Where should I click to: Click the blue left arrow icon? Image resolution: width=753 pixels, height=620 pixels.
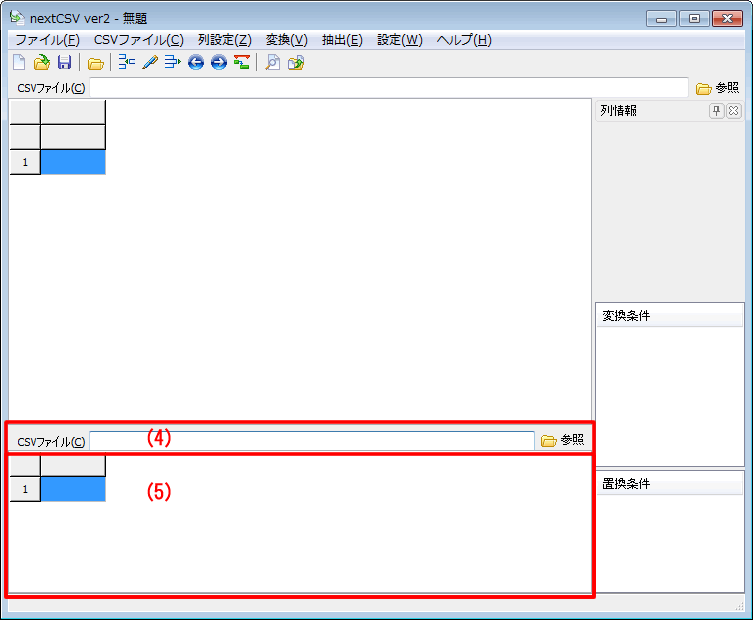pos(195,63)
